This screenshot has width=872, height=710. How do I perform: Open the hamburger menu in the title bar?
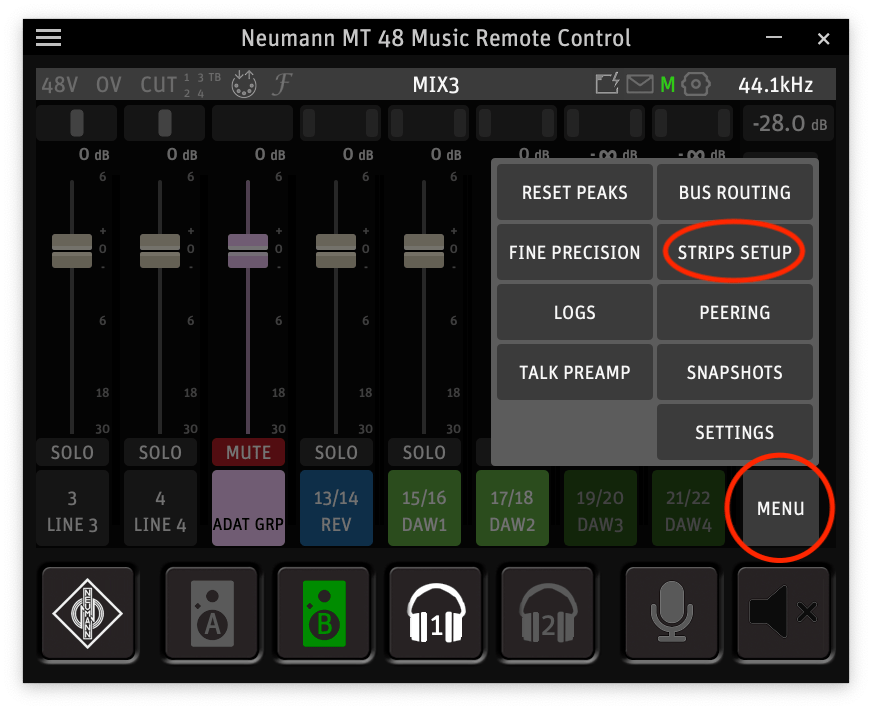point(48,38)
